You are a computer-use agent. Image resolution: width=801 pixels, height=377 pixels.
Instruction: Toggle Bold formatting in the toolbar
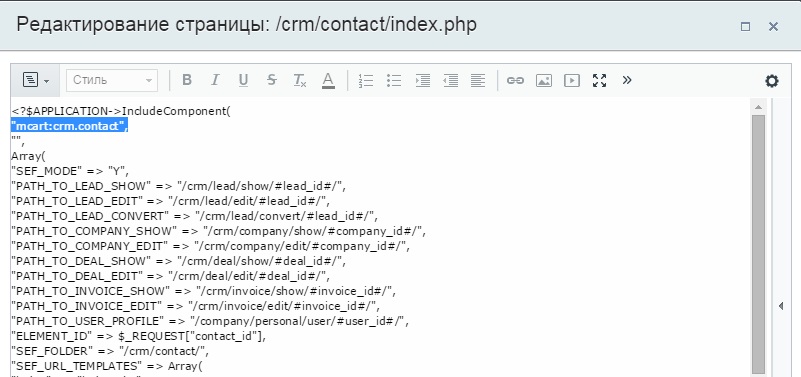187,80
